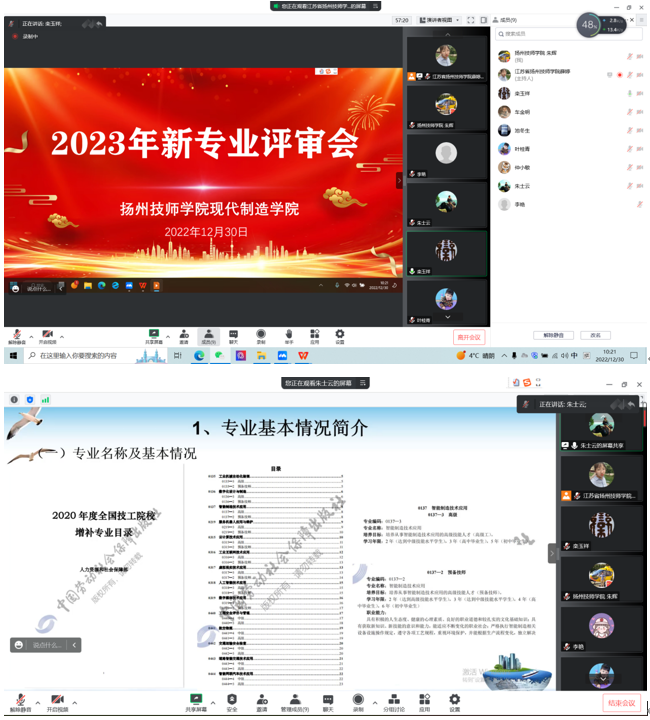Image resolution: width=650 pixels, height=720 pixels.
Task: Expand share screen options in upper meeting window
Action: pyautogui.click(x=168, y=337)
